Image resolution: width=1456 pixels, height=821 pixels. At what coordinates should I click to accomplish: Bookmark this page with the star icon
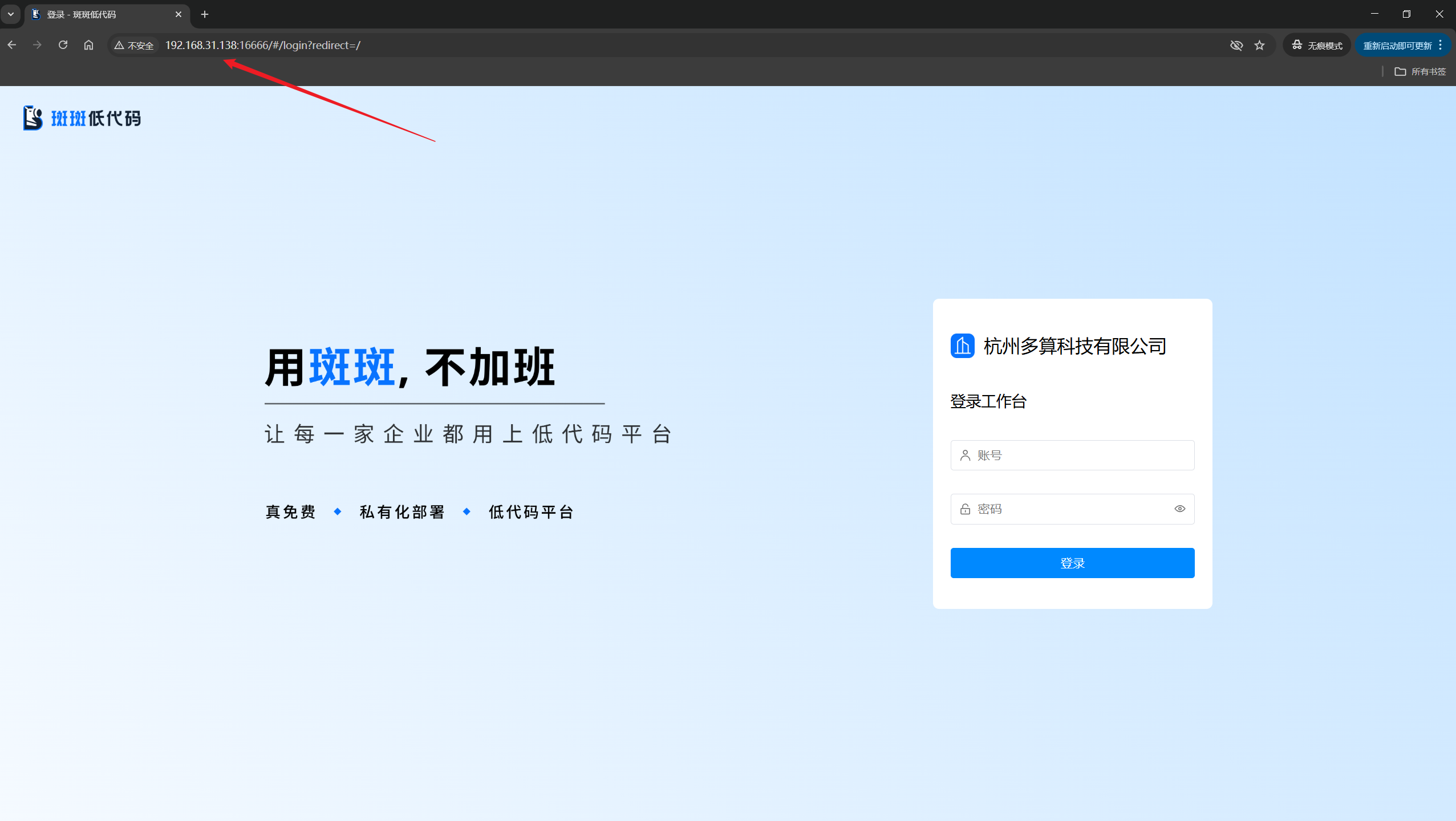(1260, 45)
